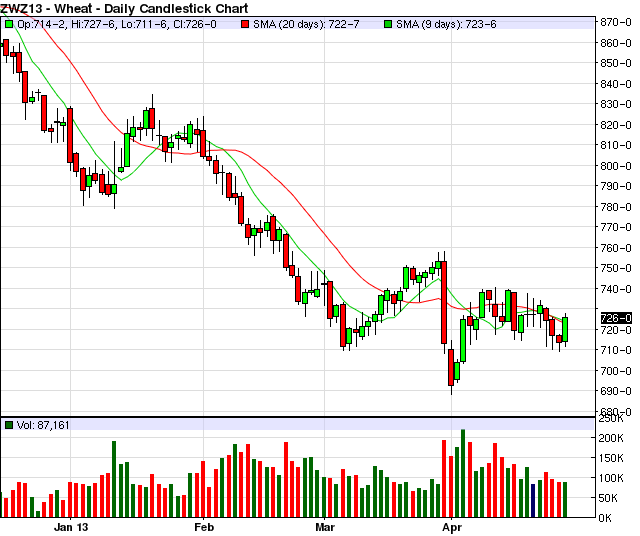The image size is (640, 536).
Task: Click the 0K volume axis label
Action: (605, 518)
